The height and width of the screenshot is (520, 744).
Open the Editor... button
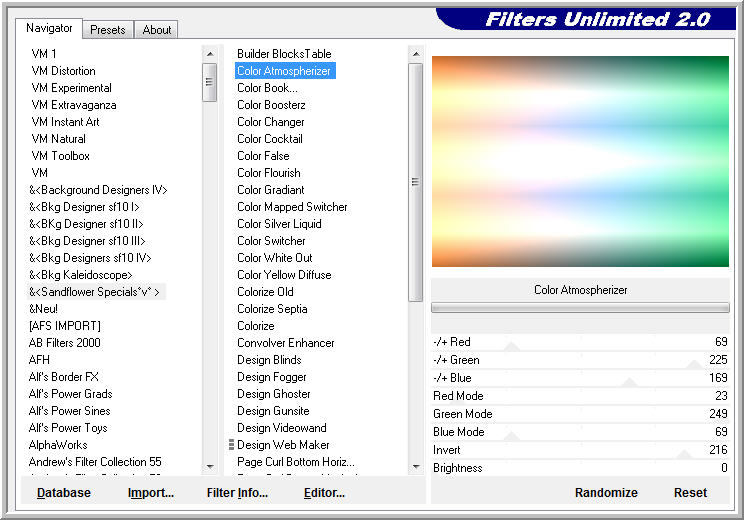point(324,492)
